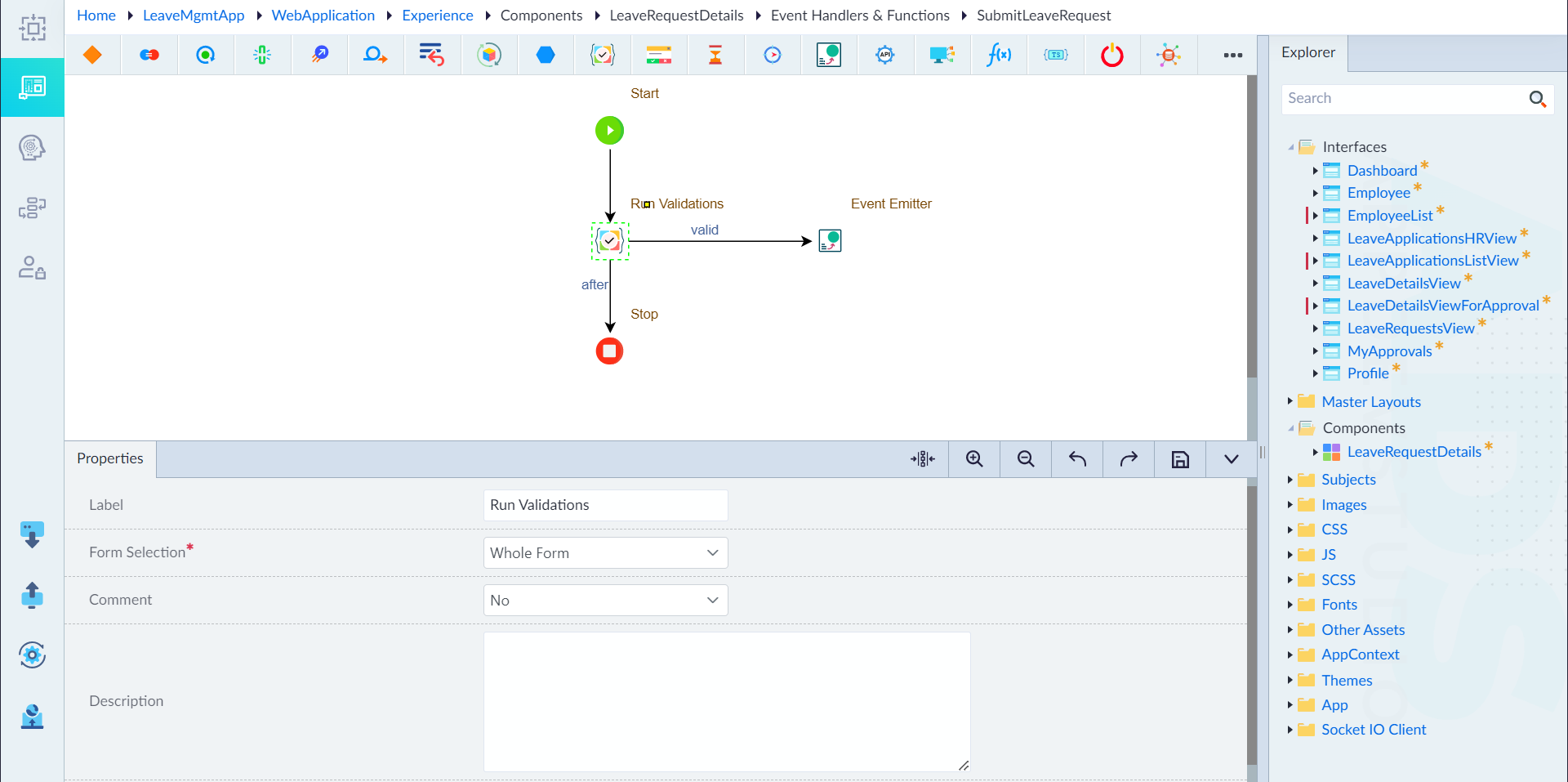This screenshot has height=782, width=1568.
Task: Go to Home breadcrumb
Action: click(x=96, y=16)
